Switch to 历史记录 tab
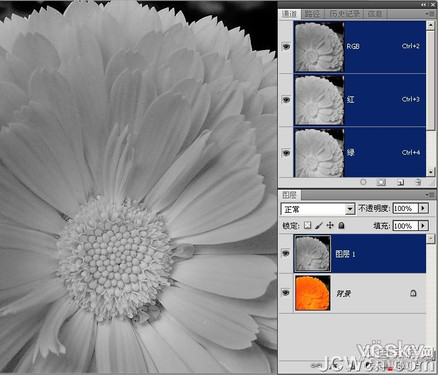Viewport: 438px width, 375px height. point(344,14)
